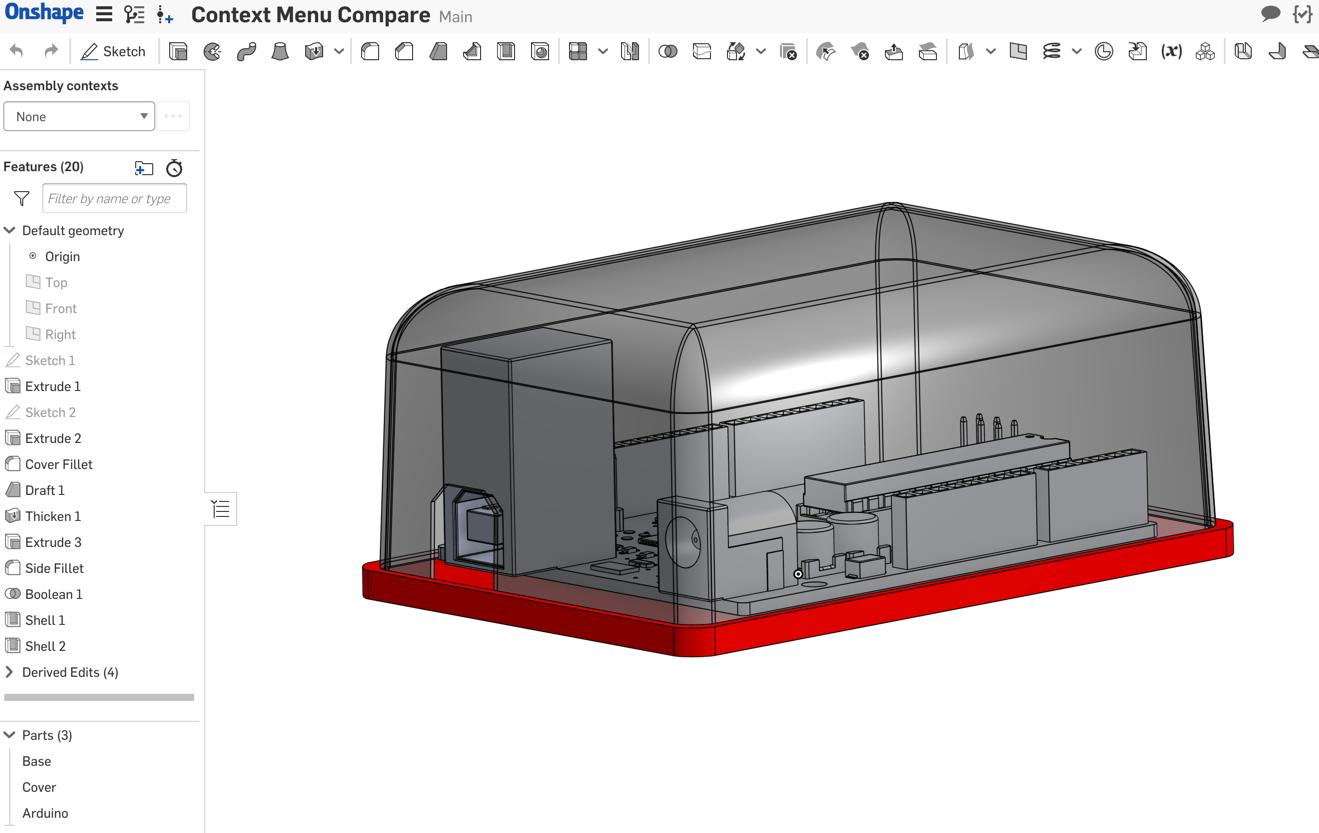Select the Arduino part
This screenshot has width=1319, height=833.
tap(45, 813)
